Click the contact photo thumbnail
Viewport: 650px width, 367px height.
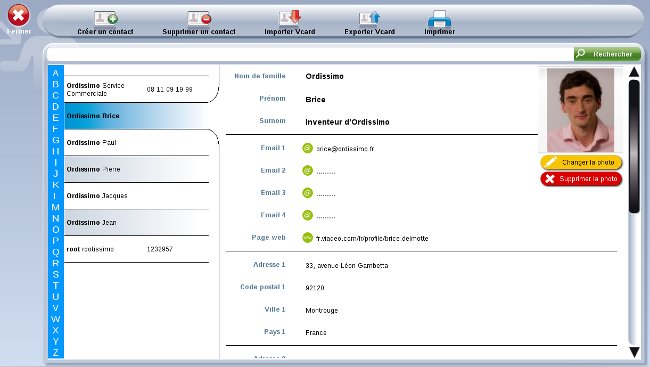[x=580, y=110]
